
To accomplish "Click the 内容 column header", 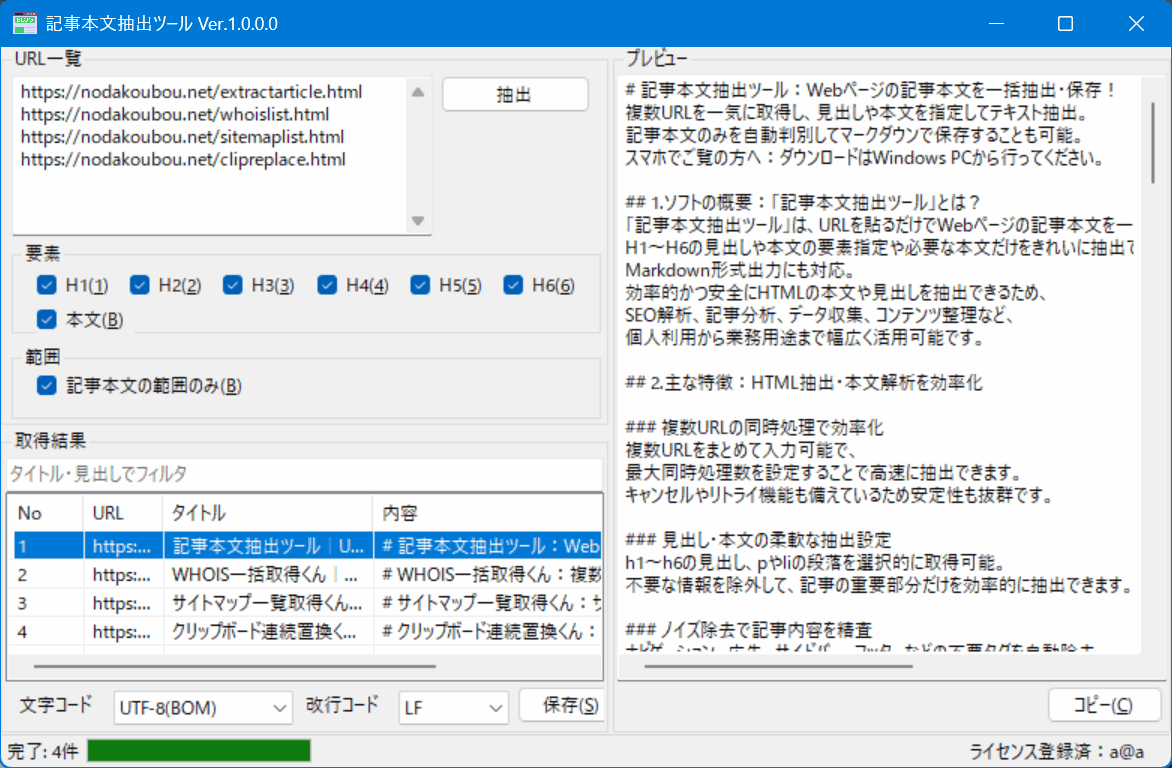I will tap(486, 513).
